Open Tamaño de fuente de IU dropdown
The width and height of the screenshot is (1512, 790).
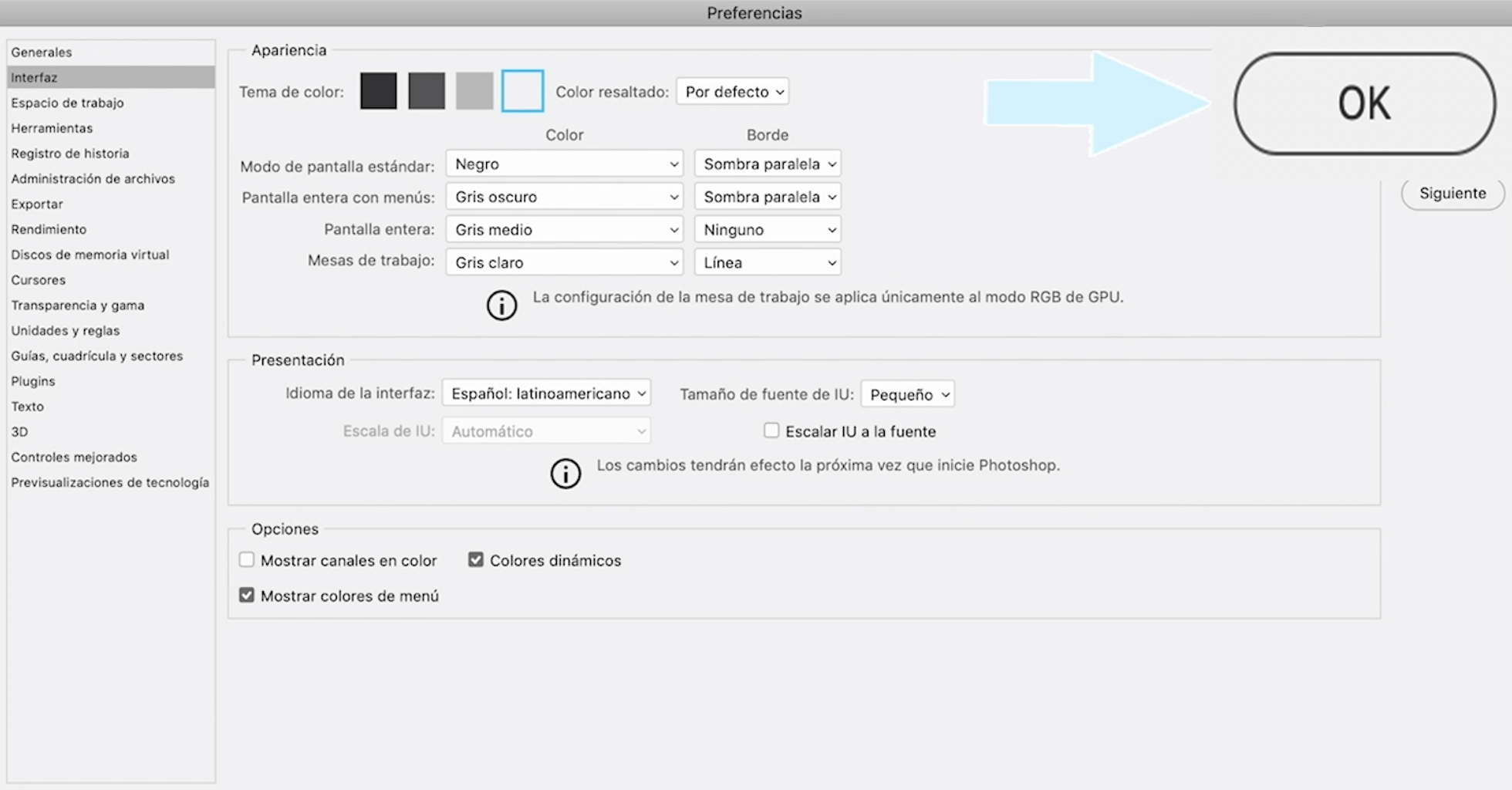coord(907,394)
